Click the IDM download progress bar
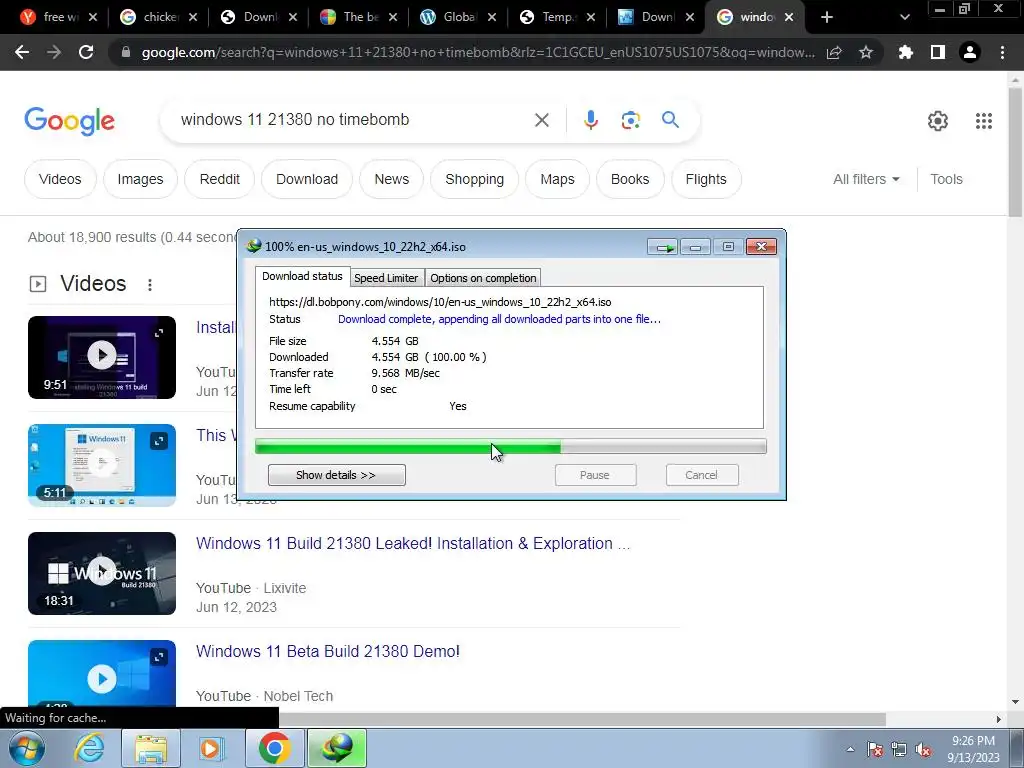 click(511, 447)
